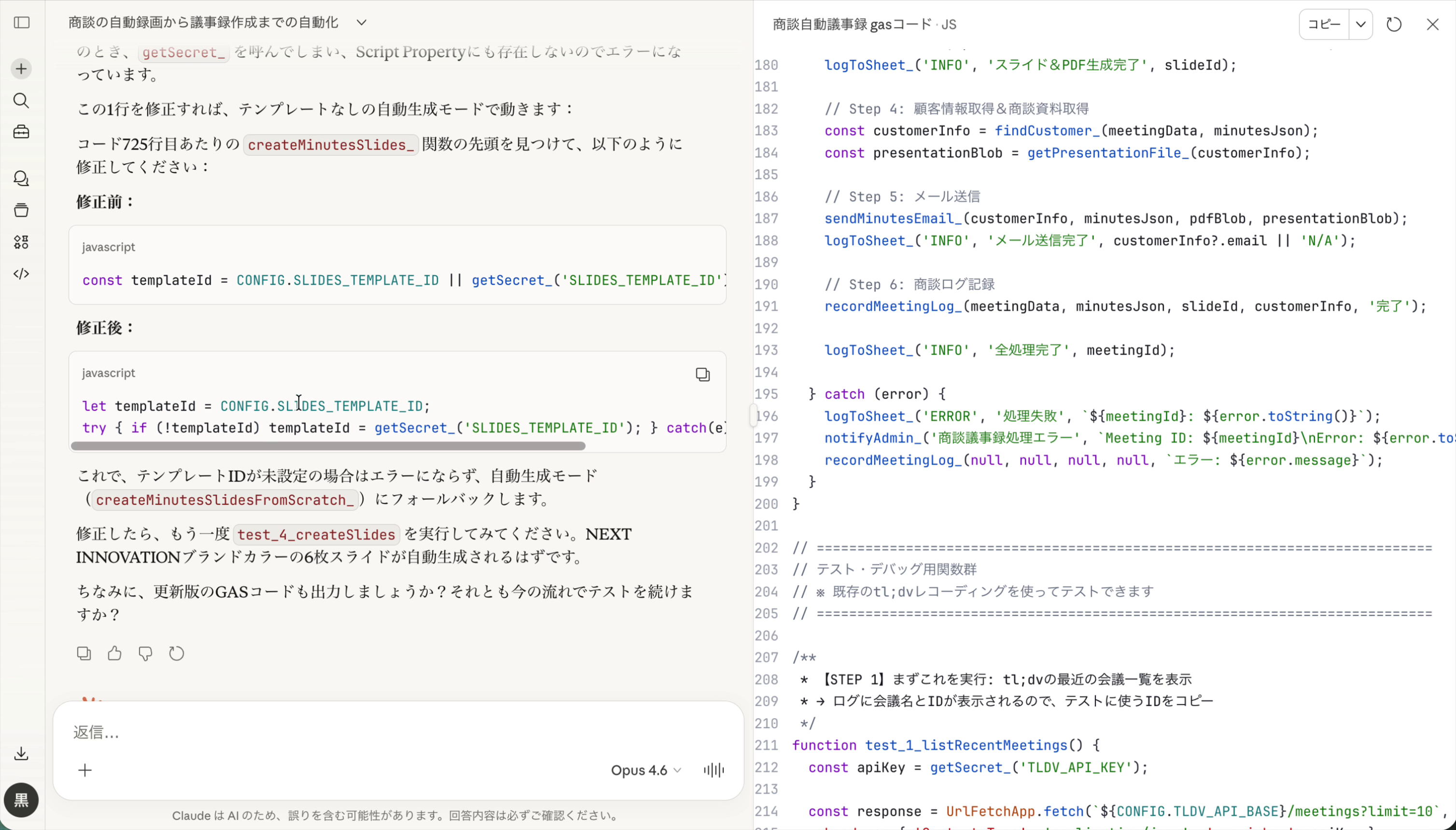The width and height of the screenshot is (1456, 830).
Task: Click the horizontal scrollbar under code block
Action: pos(328,446)
